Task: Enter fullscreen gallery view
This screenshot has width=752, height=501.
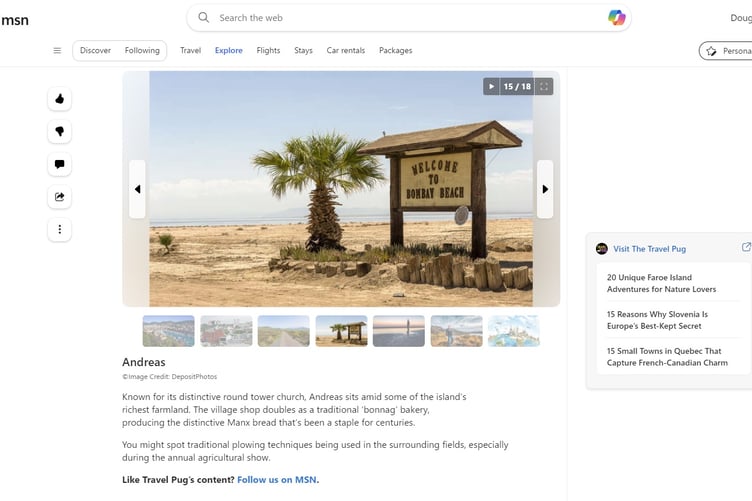Action: [x=544, y=86]
